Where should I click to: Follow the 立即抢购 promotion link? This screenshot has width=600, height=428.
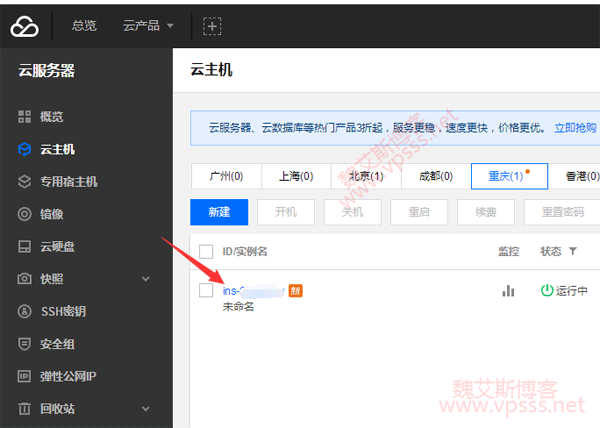(576, 128)
